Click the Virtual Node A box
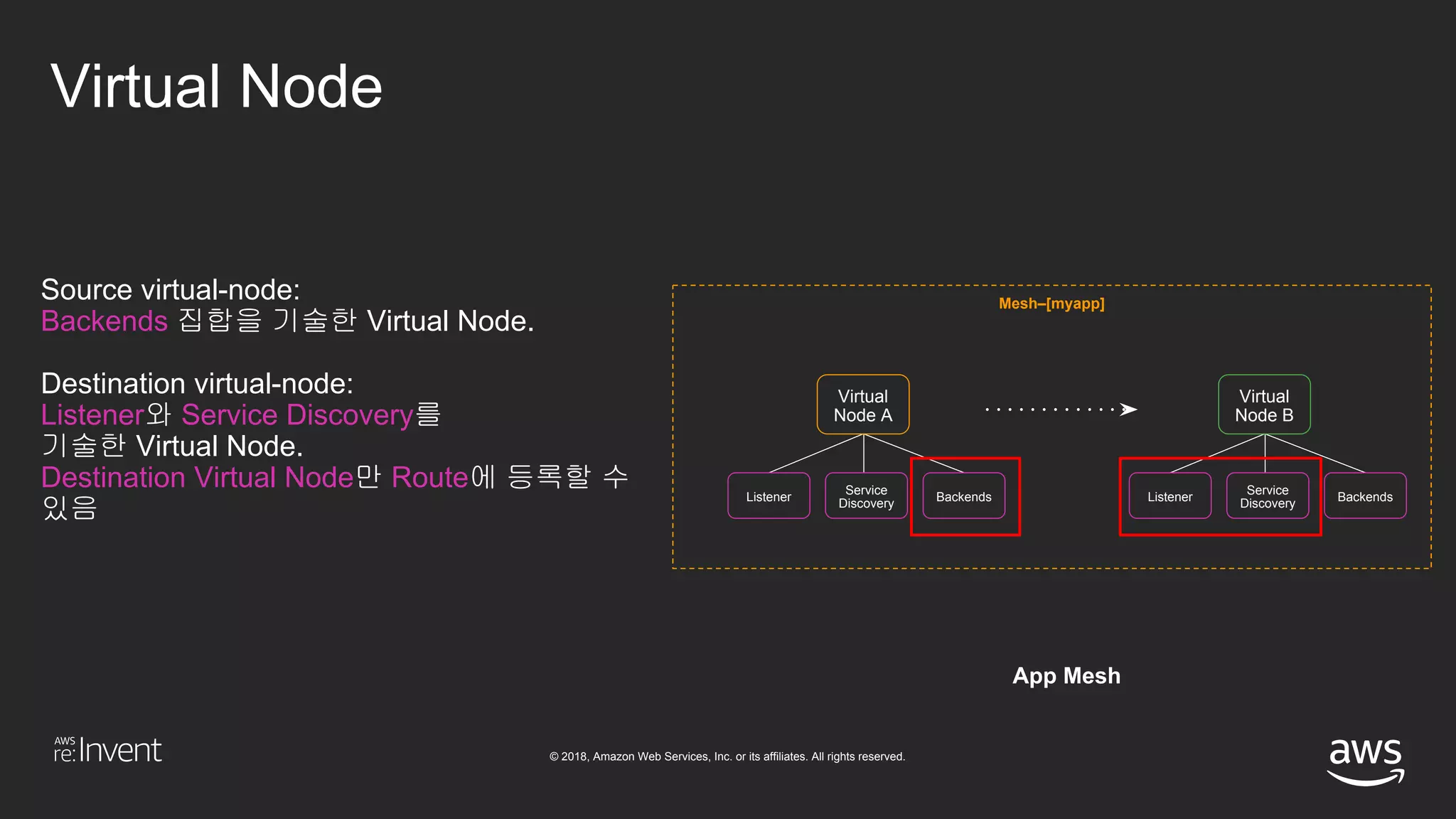The width and height of the screenshot is (1456, 819). coord(862,405)
